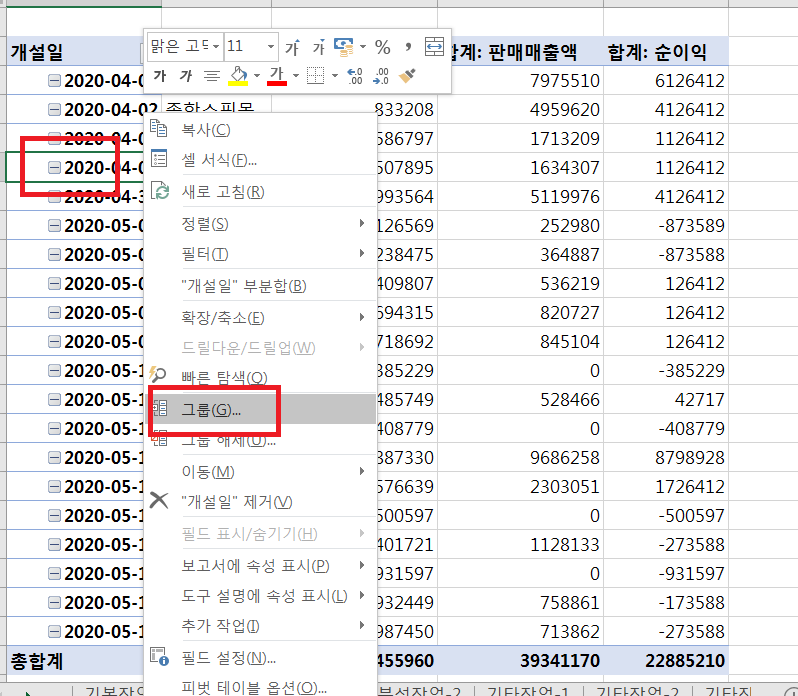The height and width of the screenshot is (696, 798).
Task: Click the percent style icon in mini toolbar
Action: 382,47
